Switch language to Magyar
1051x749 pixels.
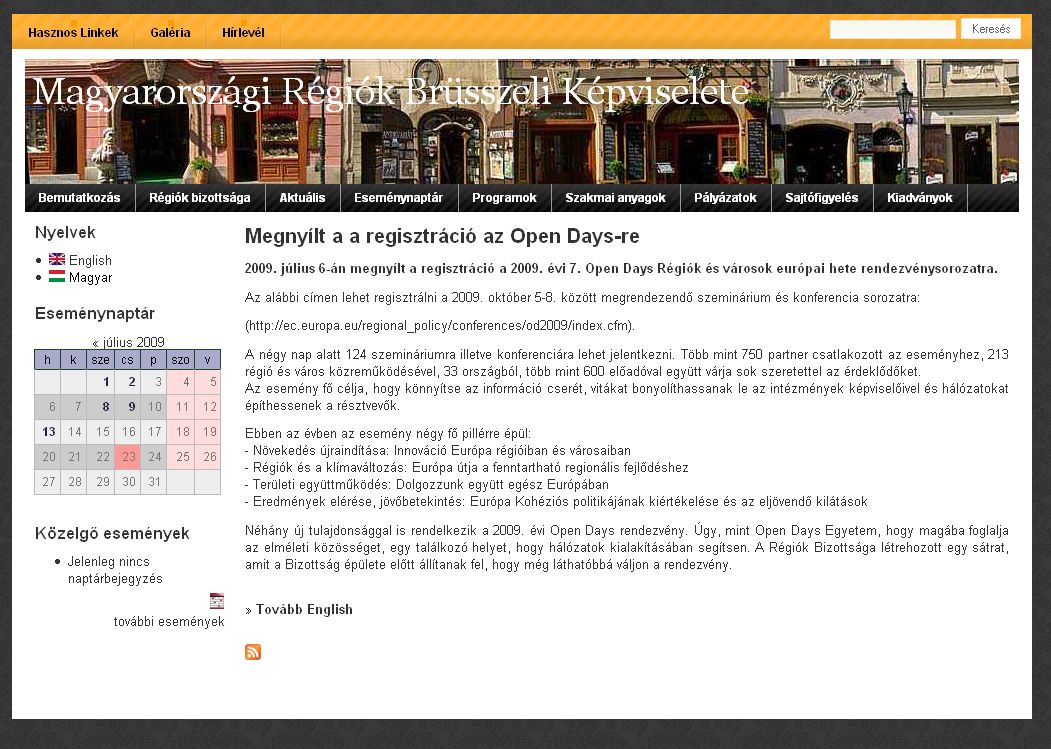pos(90,278)
